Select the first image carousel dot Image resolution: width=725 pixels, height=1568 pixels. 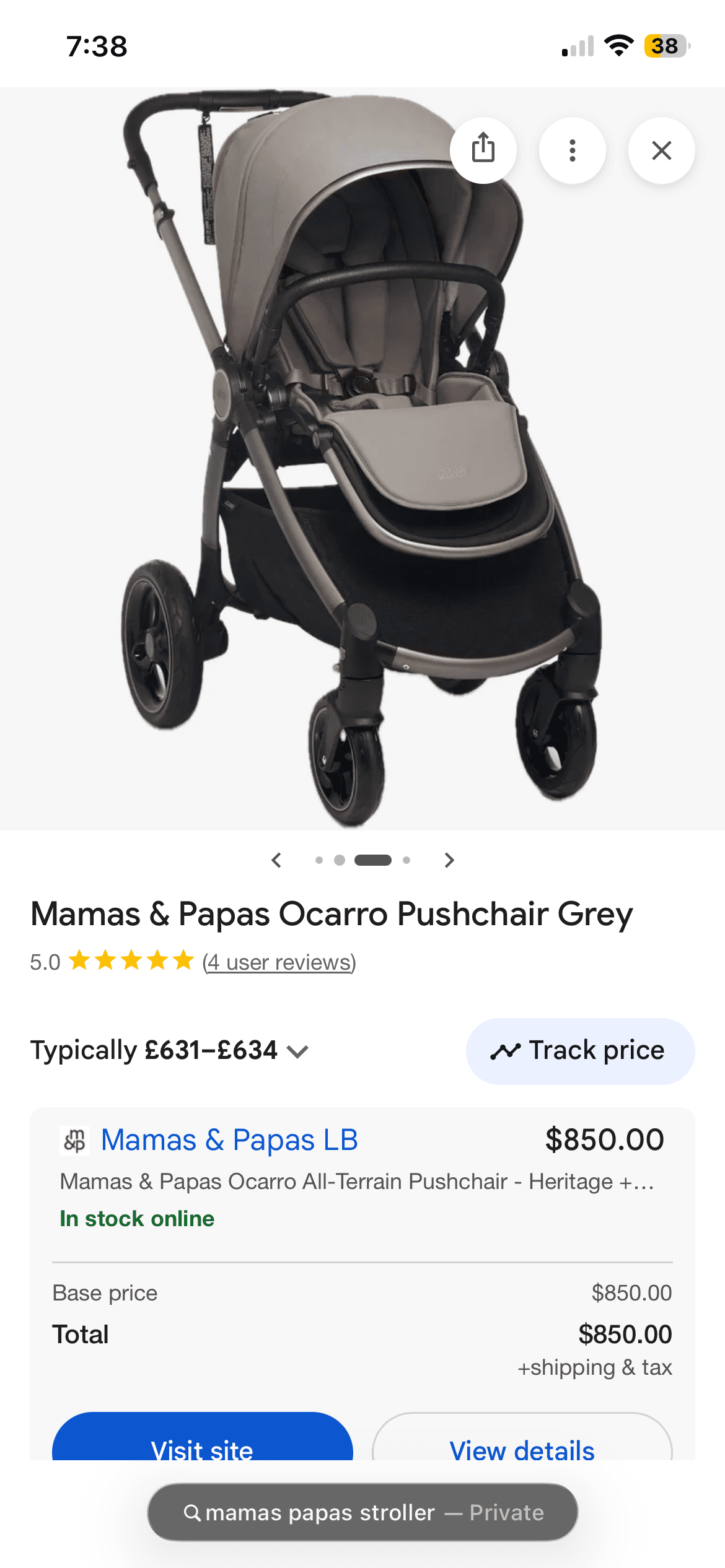[x=319, y=860]
